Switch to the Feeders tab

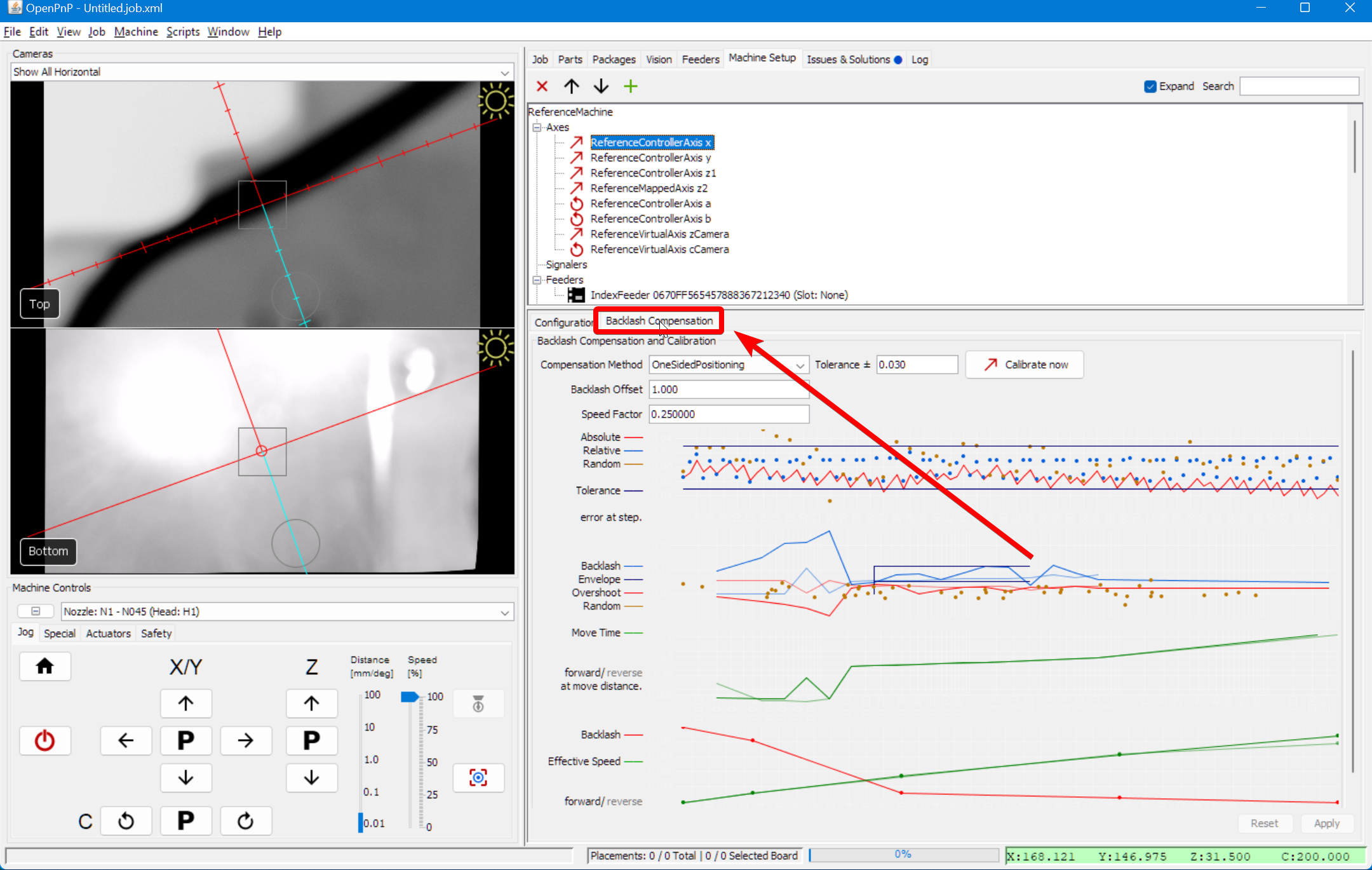pos(700,59)
